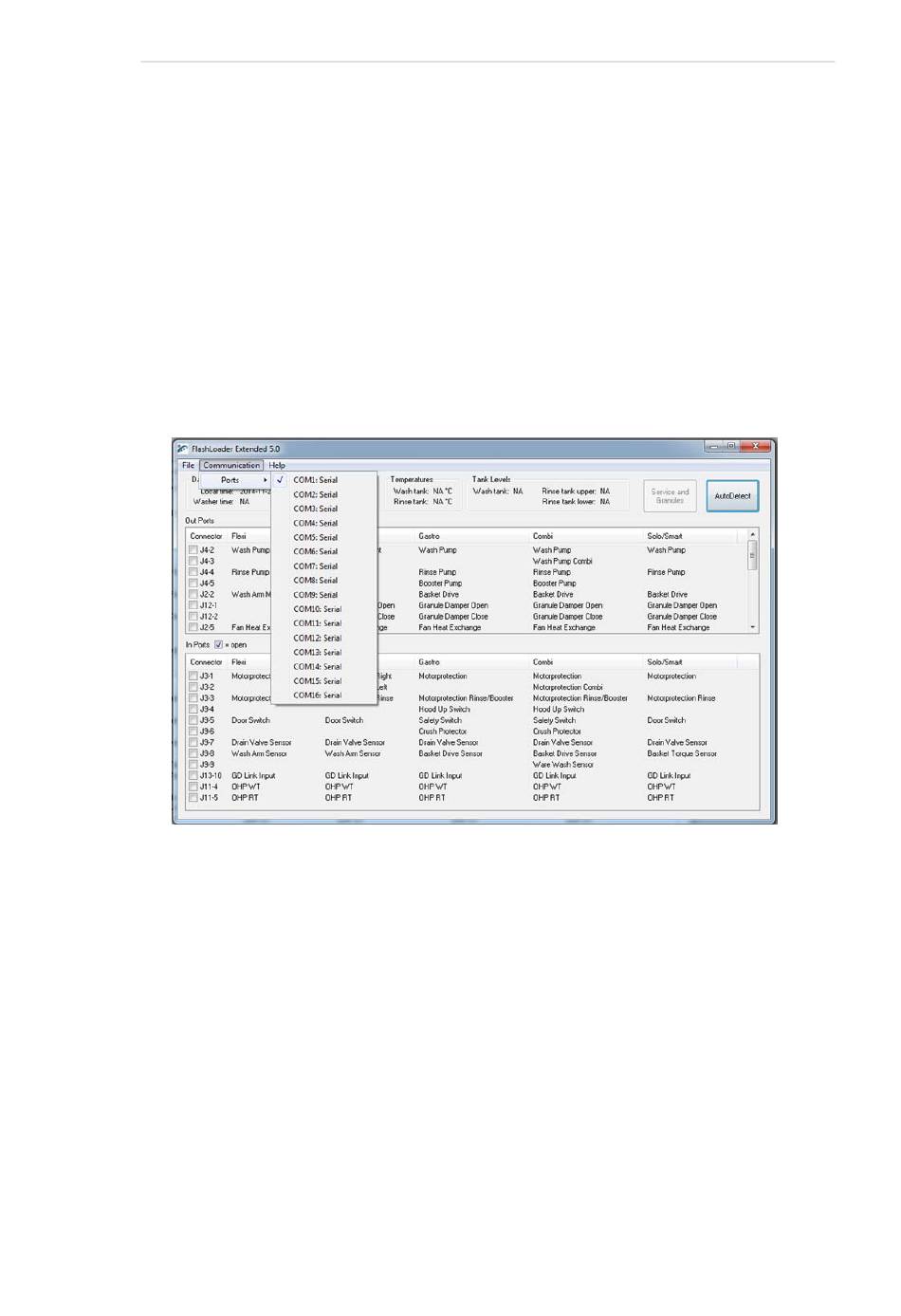
Task: Click the Solo/Smart column header in Out Ports
Action: 690,536
